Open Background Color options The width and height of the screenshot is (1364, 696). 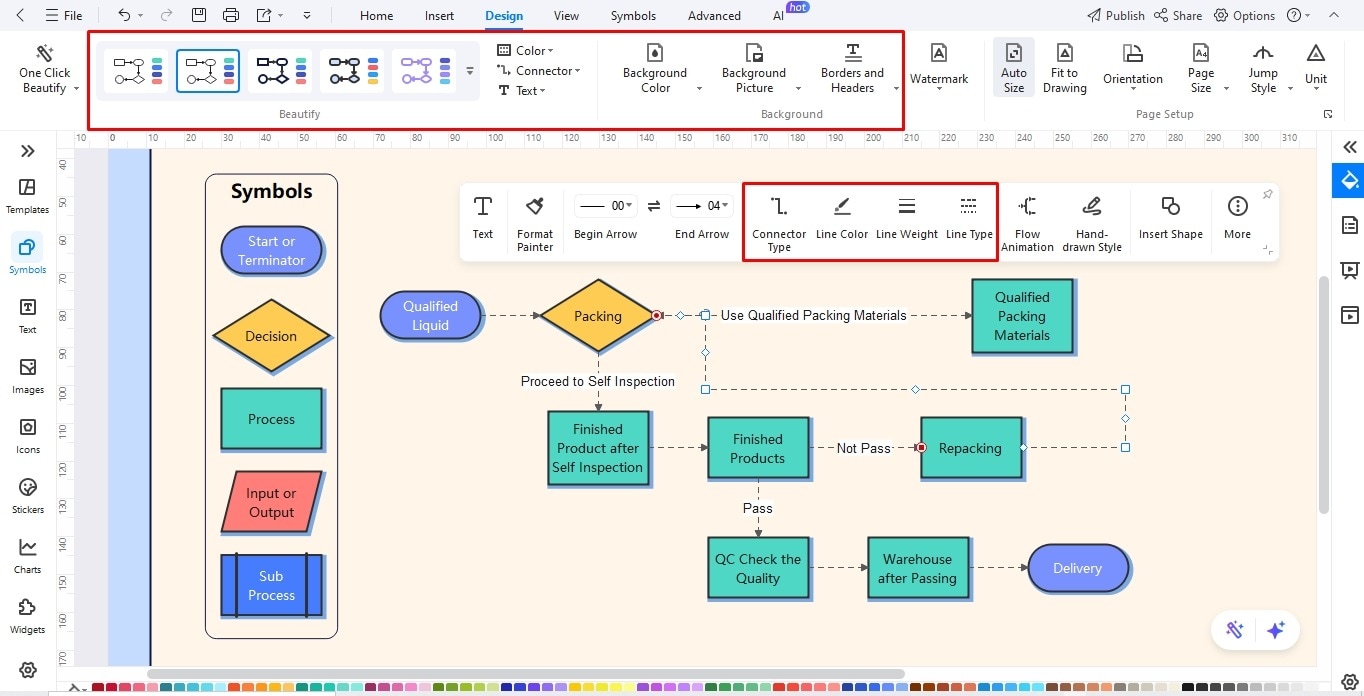coord(655,69)
